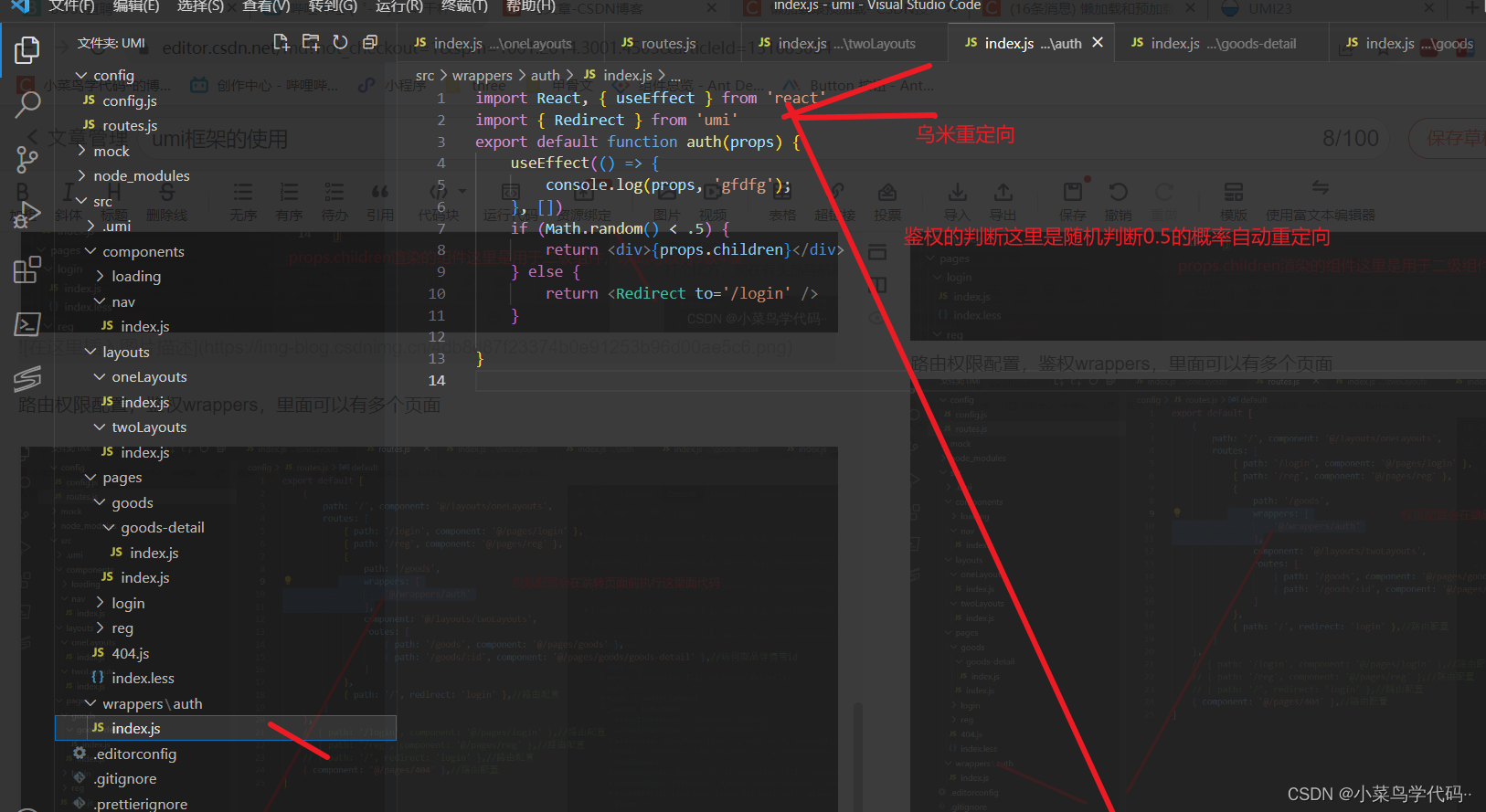
Task: Open the 选择(S) menu
Action: [200, 6]
